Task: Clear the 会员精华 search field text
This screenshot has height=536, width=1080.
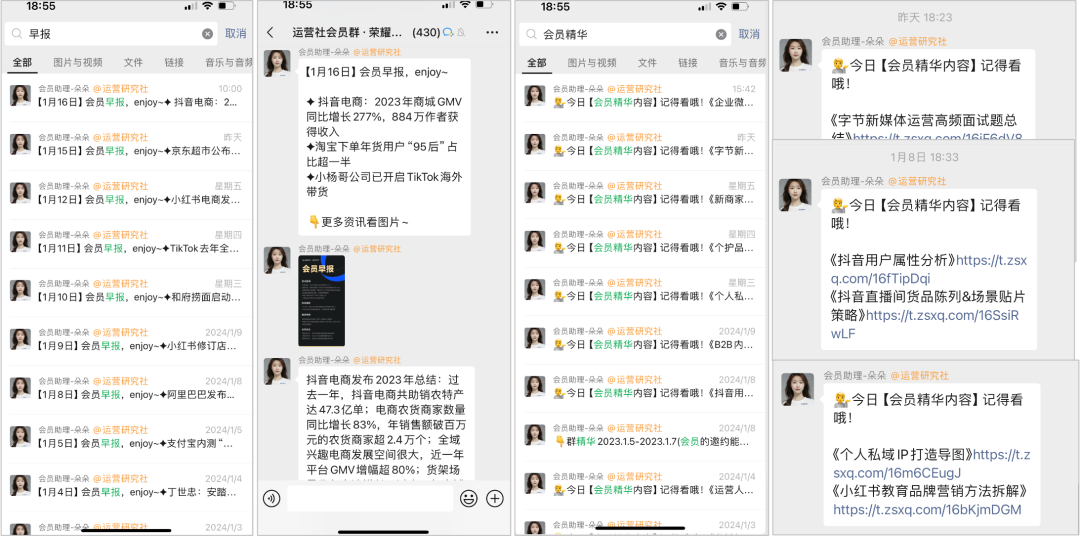Action: 721,34
